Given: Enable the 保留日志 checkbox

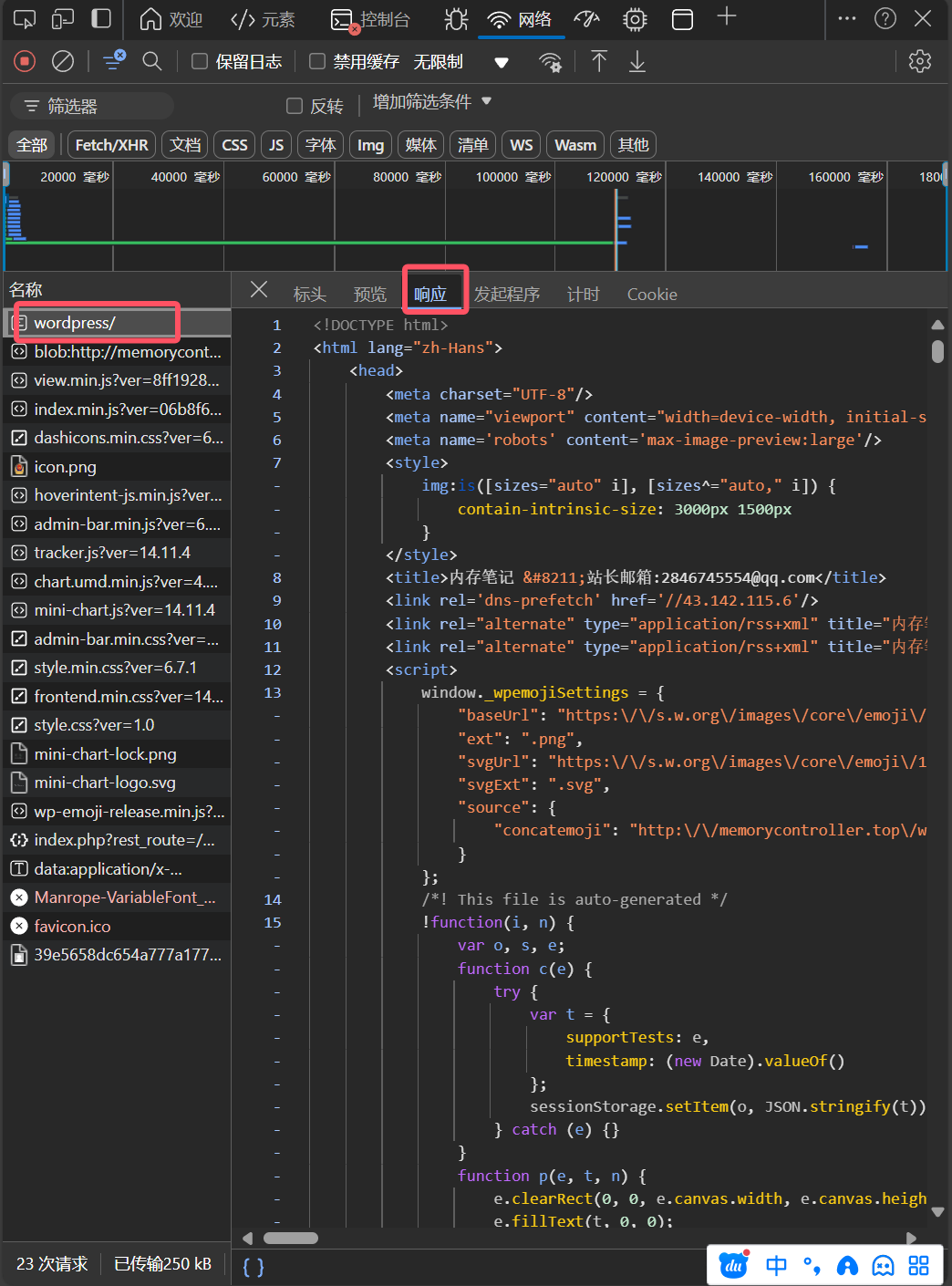Looking at the screenshot, I should [x=200, y=61].
